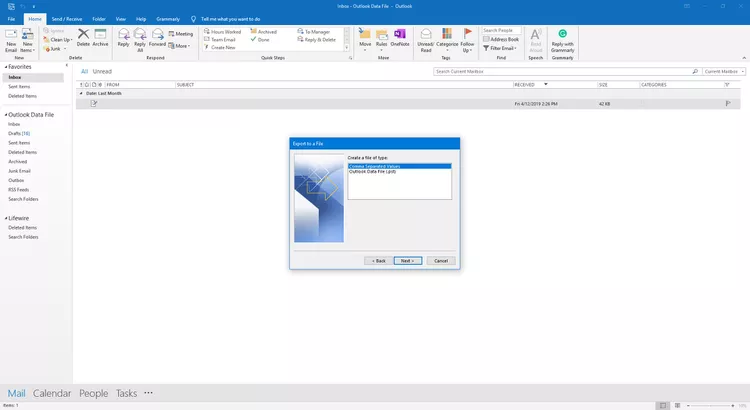This screenshot has width=750, height=410.
Task: Switch to Reading view in status bar
Action: coord(677,405)
